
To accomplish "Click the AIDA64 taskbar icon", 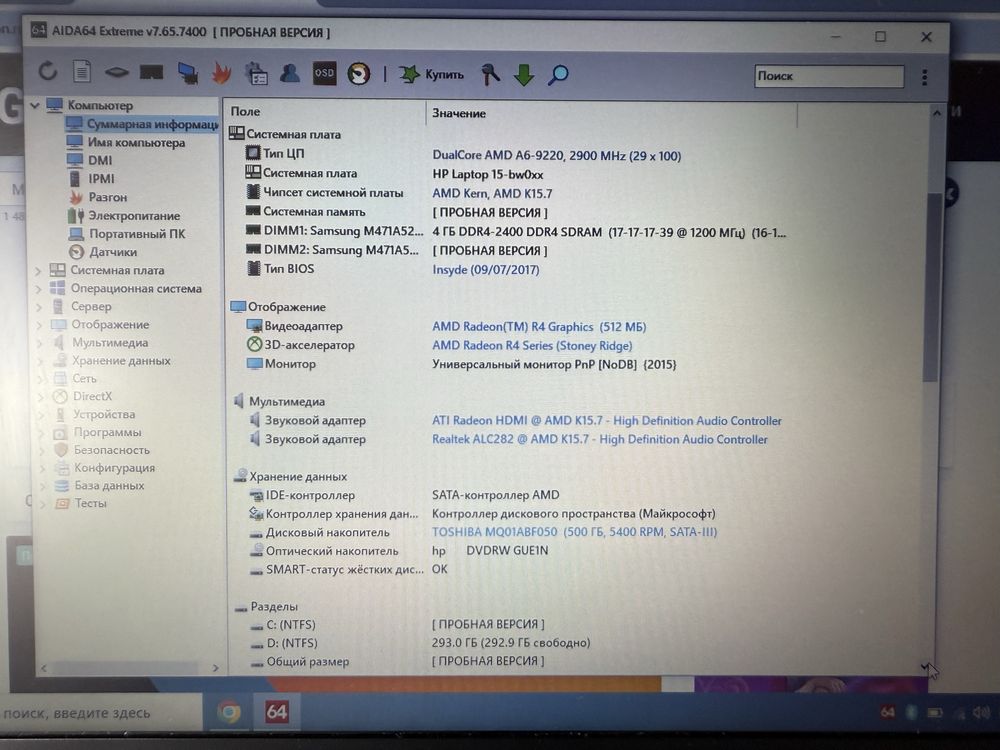I will tap(277, 712).
